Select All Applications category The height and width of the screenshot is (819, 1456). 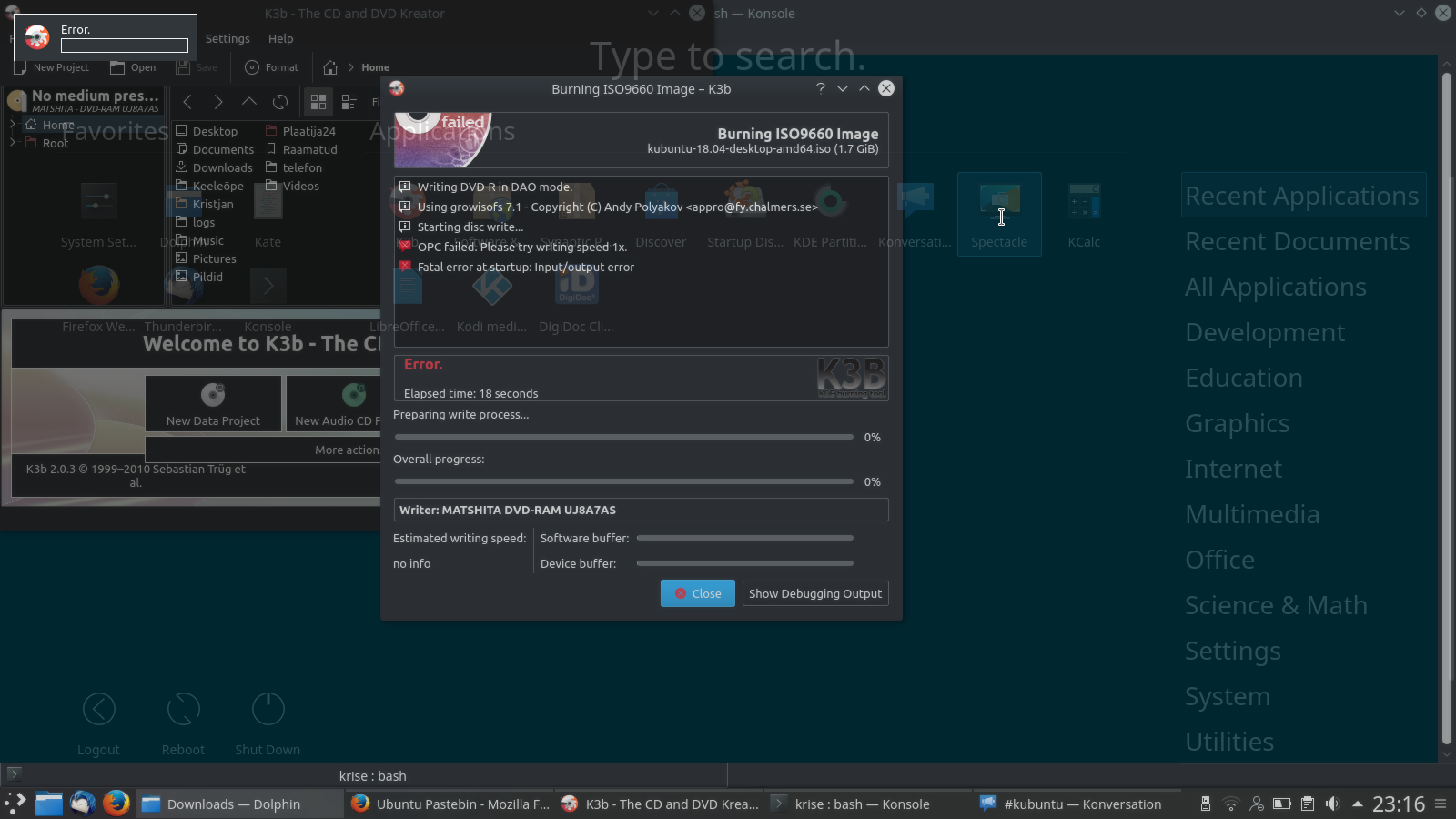[x=1276, y=287]
